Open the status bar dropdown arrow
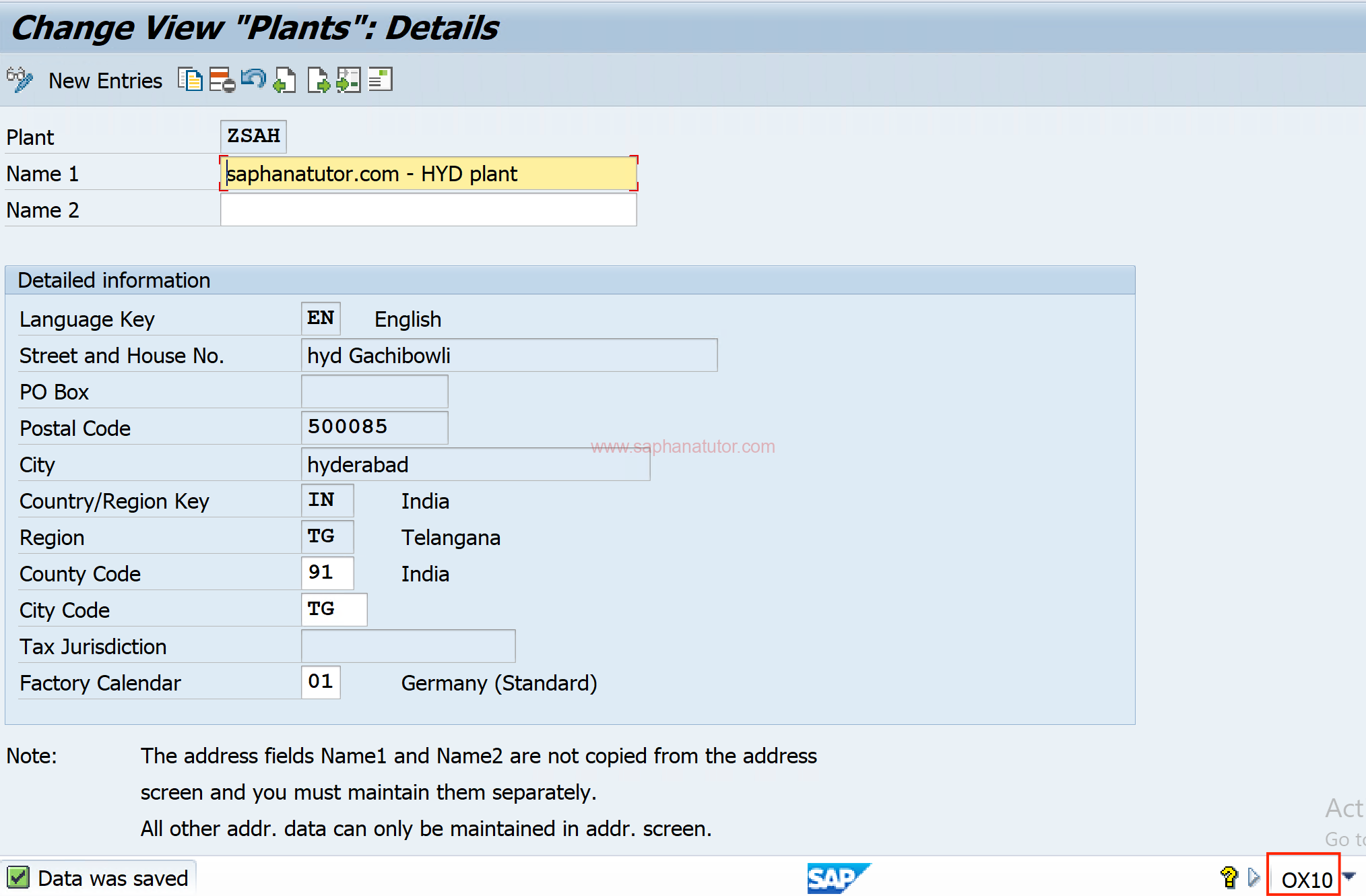The width and height of the screenshot is (1366, 896). 1349,876
